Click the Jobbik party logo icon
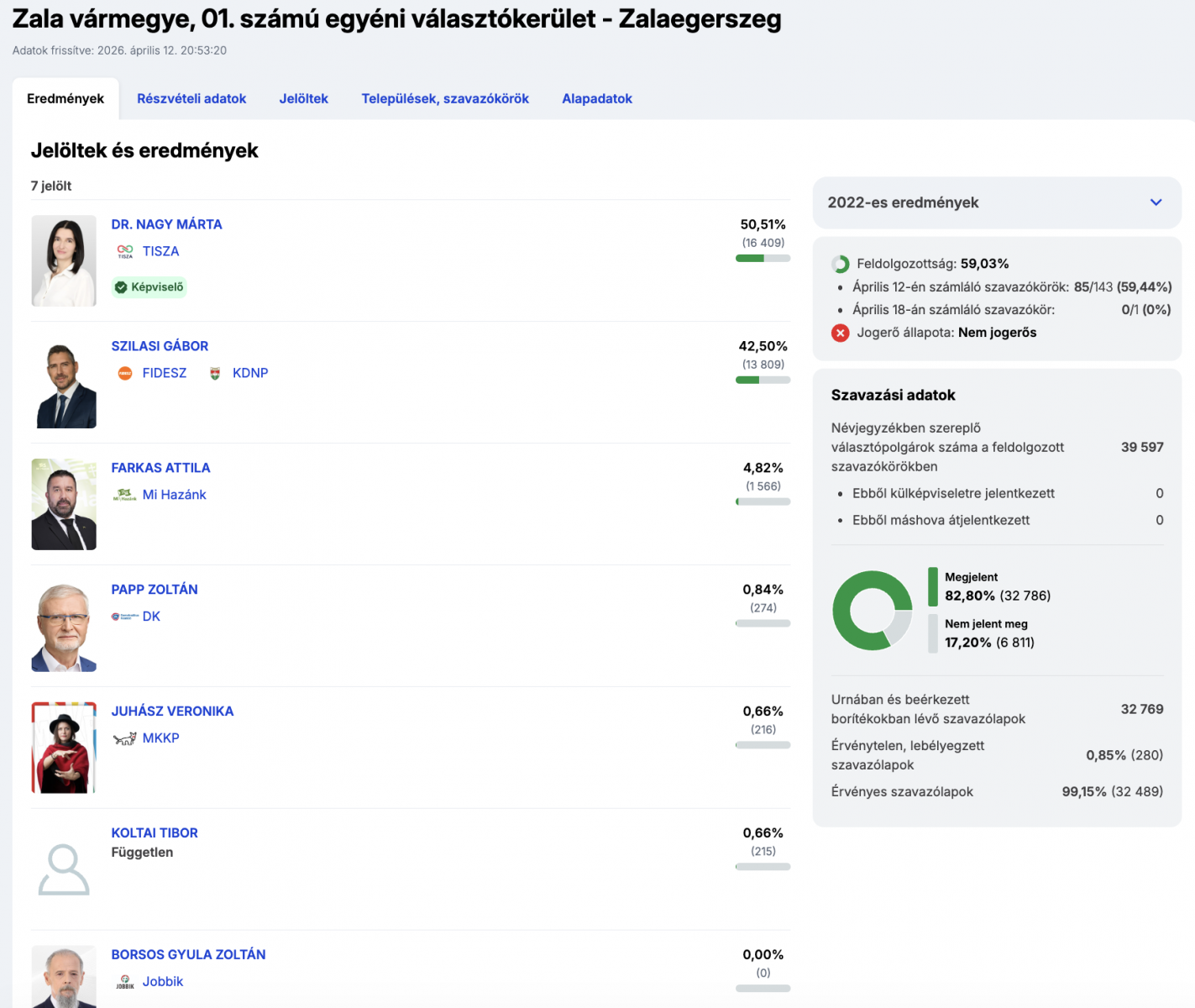 [x=125, y=982]
